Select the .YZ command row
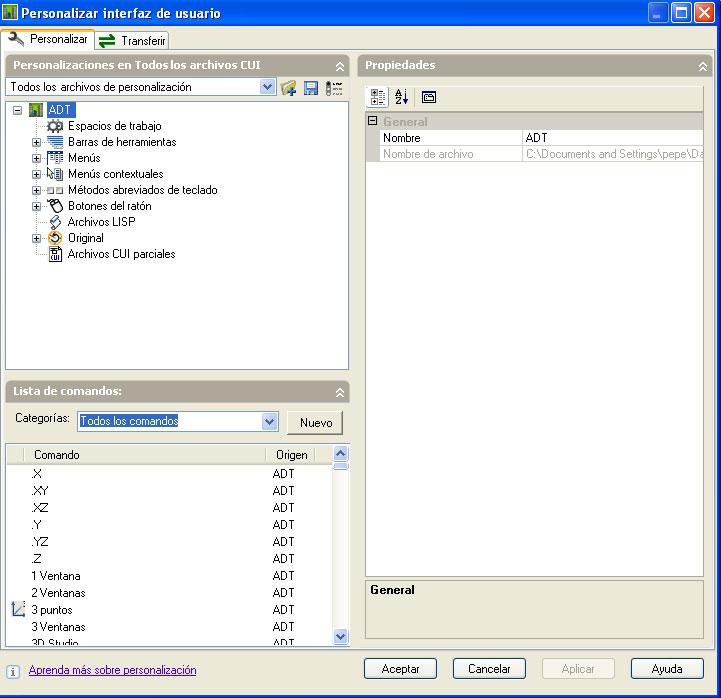 (169, 542)
